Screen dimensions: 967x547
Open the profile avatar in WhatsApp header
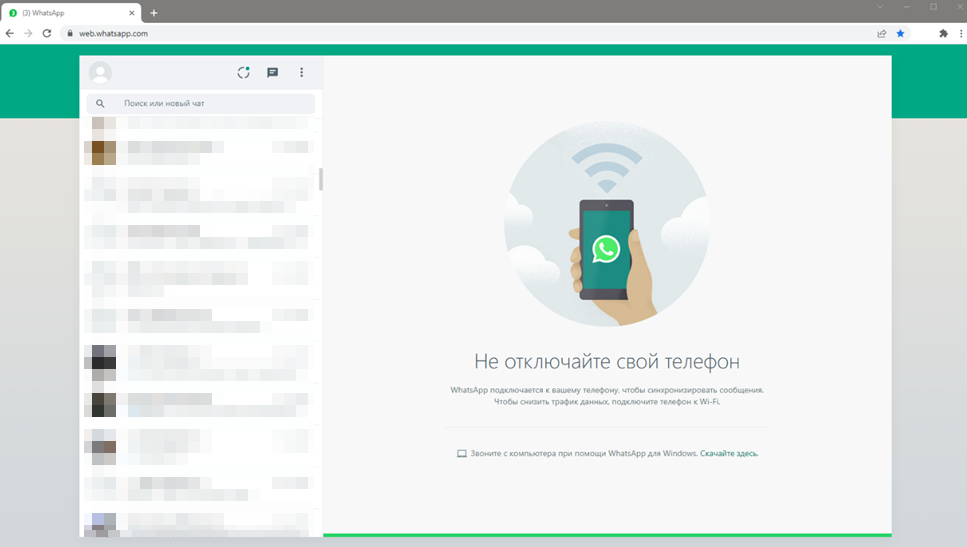(100, 73)
